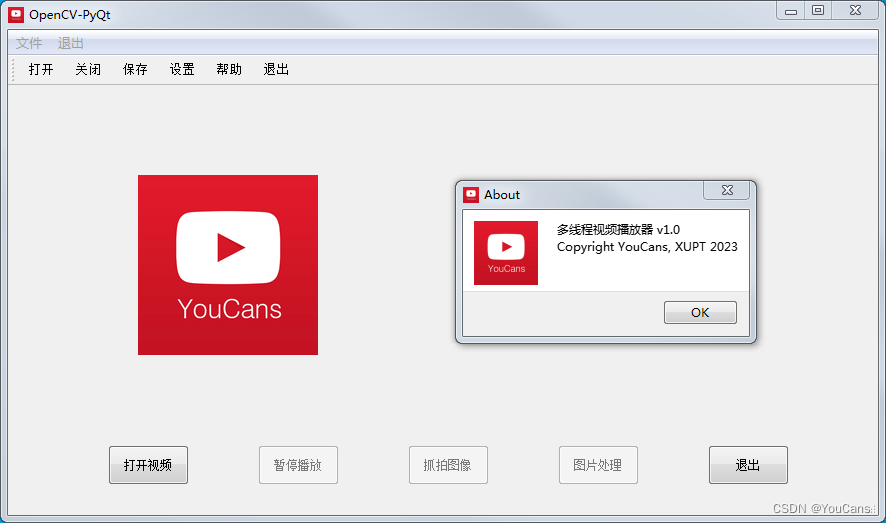Click the 暂停播放 button
The width and height of the screenshot is (886, 523).
(298, 465)
